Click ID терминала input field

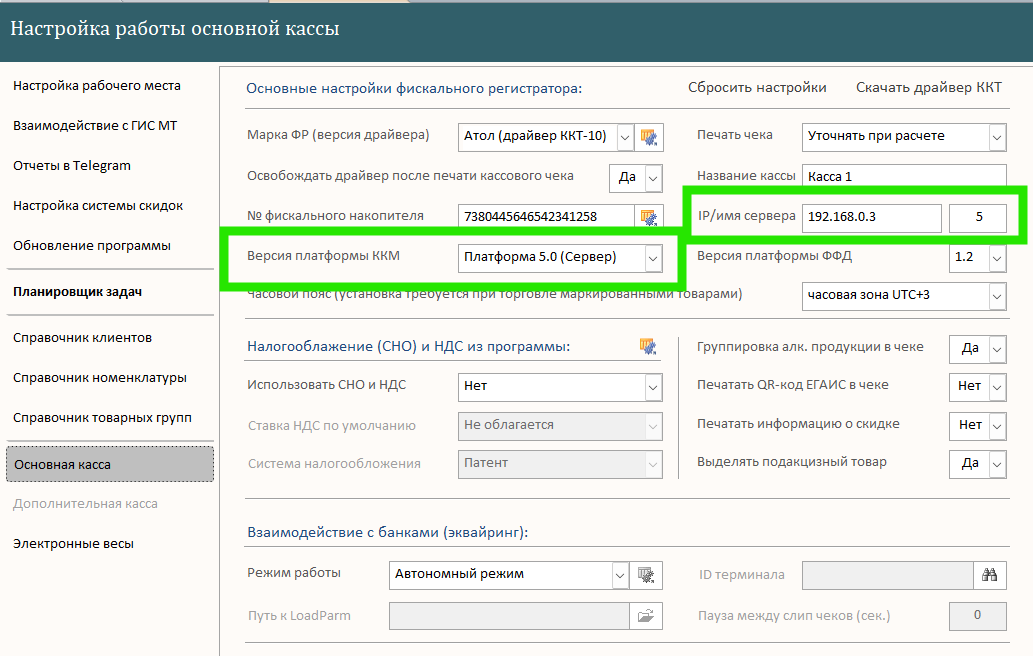click(x=887, y=575)
